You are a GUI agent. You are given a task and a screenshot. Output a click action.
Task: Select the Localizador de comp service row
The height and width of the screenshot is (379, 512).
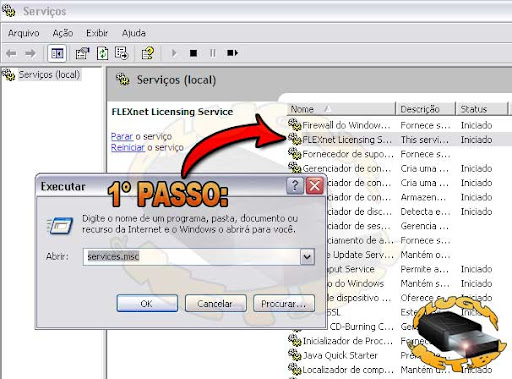[x=399, y=370]
